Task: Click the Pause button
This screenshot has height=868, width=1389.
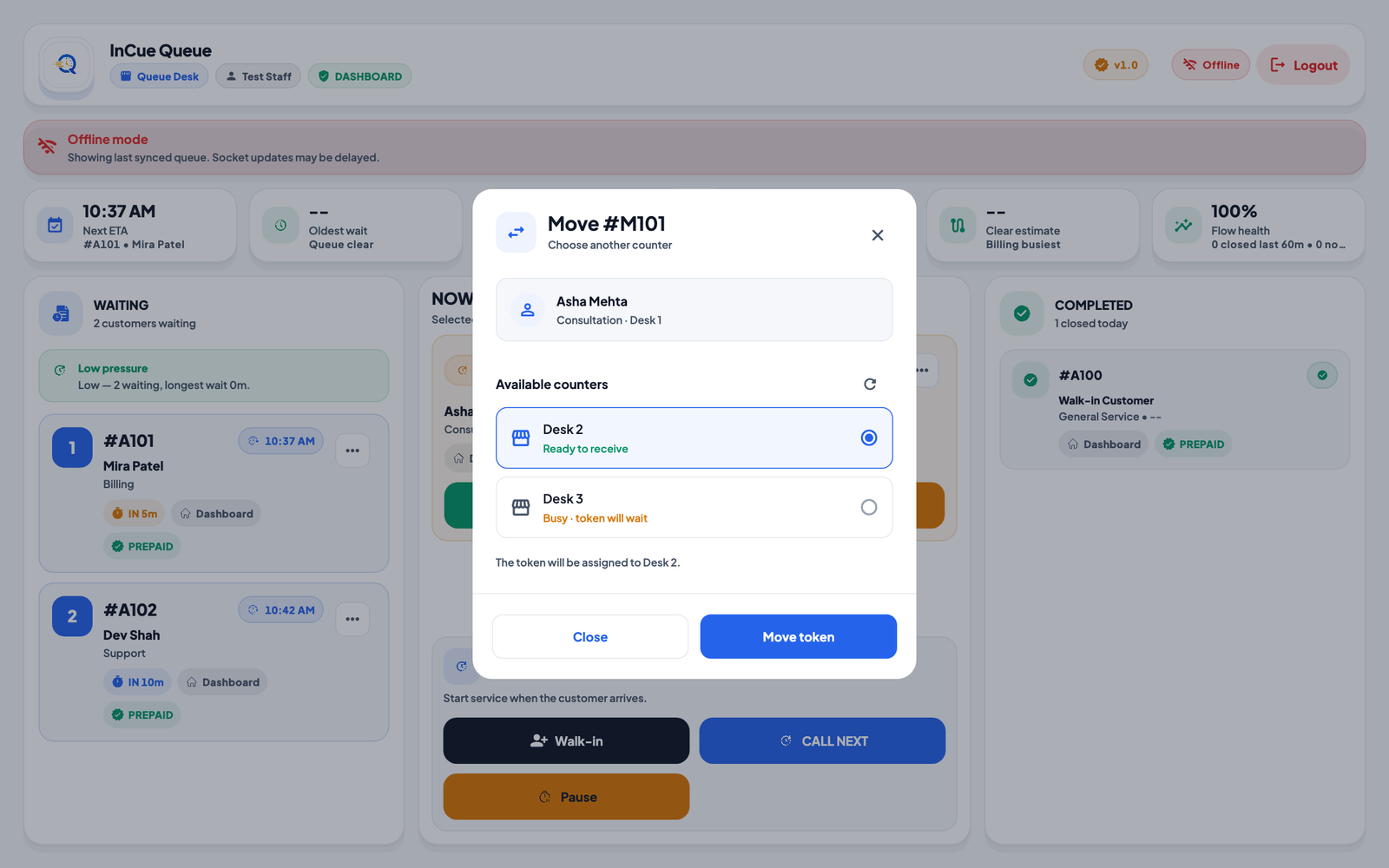Action: [566, 797]
